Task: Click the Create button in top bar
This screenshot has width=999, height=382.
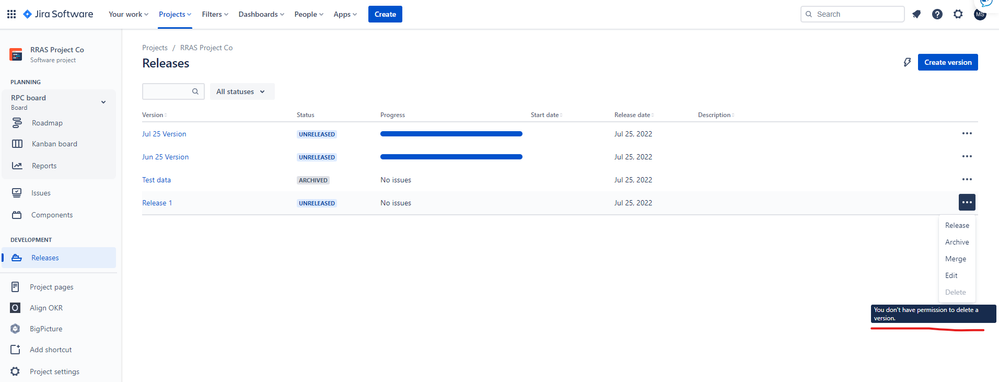Action: [x=385, y=14]
